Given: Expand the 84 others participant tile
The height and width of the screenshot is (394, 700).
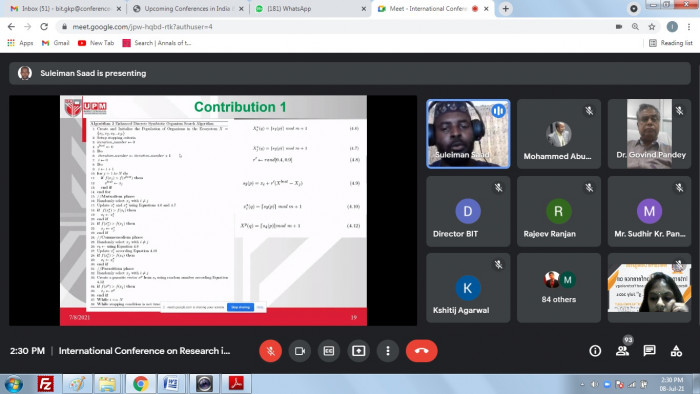Looking at the screenshot, I should click(x=558, y=288).
